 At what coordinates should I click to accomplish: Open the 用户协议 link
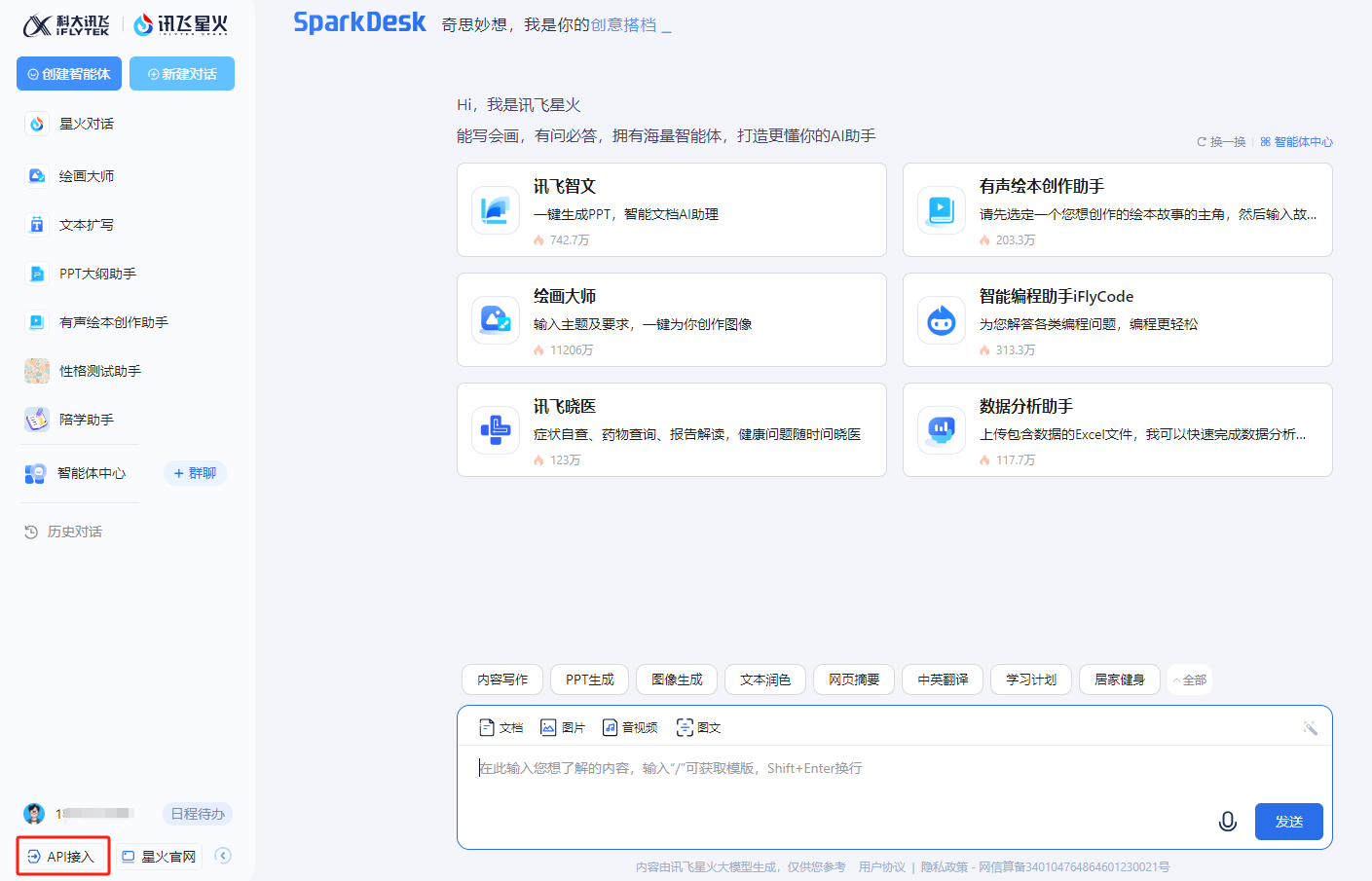[882, 867]
